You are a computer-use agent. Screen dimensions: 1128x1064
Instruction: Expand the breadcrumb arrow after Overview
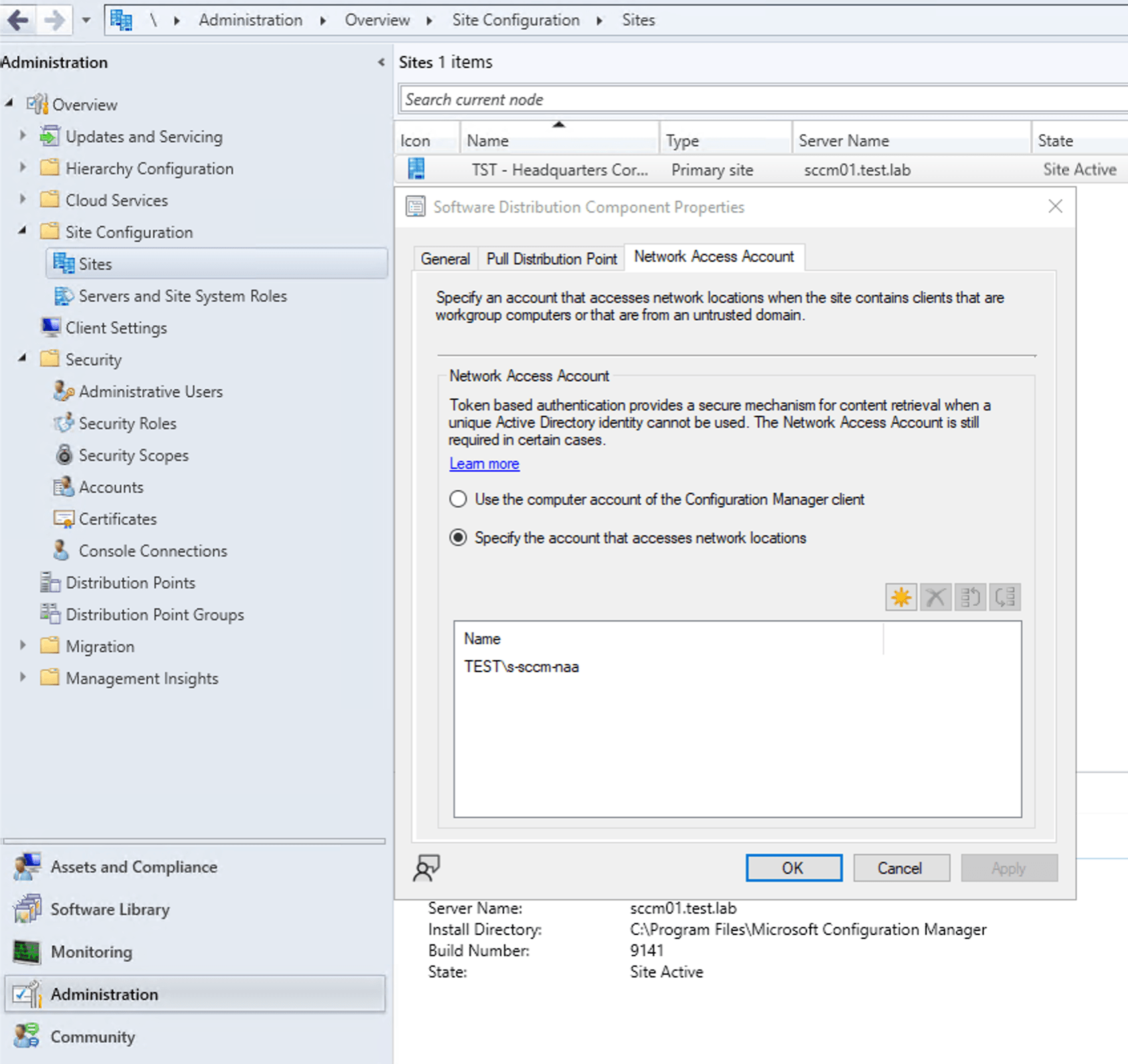coord(429,21)
